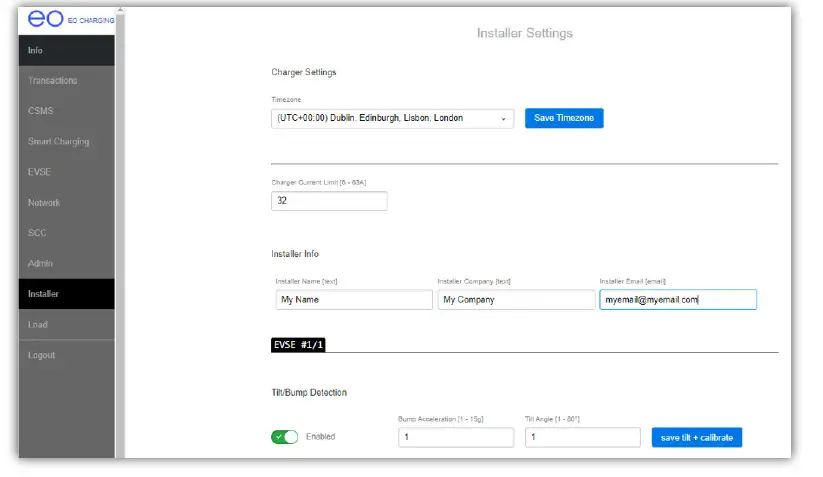Select the Installer sidebar item

pyautogui.click(x=43, y=294)
